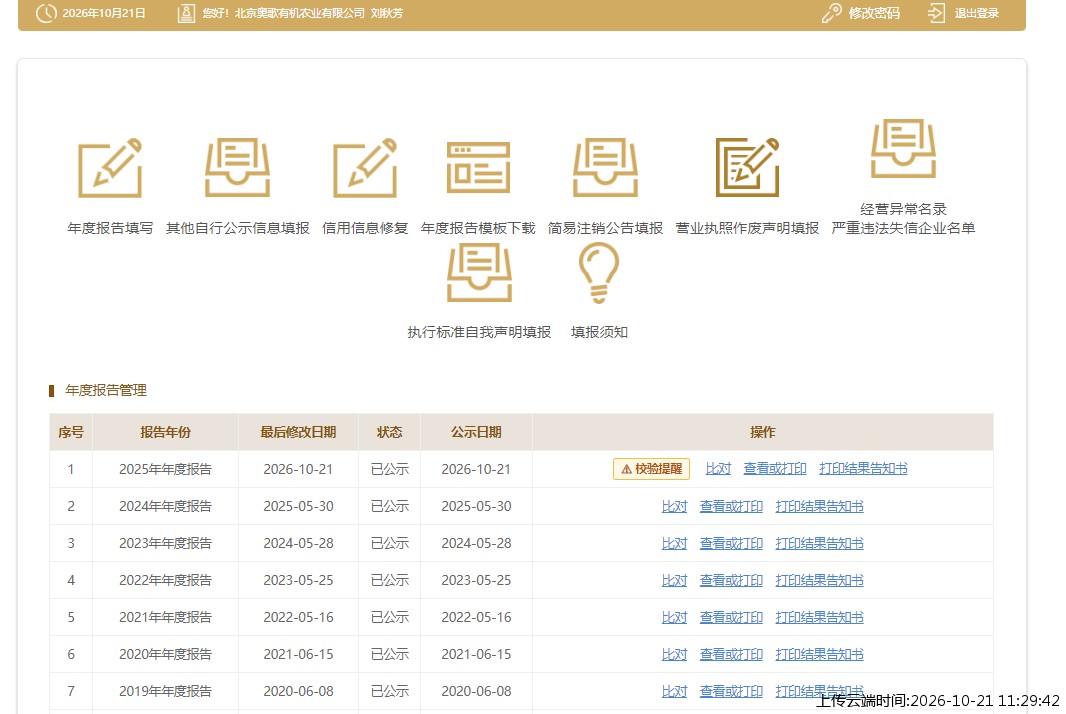The height and width of the screenshot is (714, 1066).
Task: Open the 经营异常名录 严重违法失信企业名单 icon
Action: (x=903, y=148)
